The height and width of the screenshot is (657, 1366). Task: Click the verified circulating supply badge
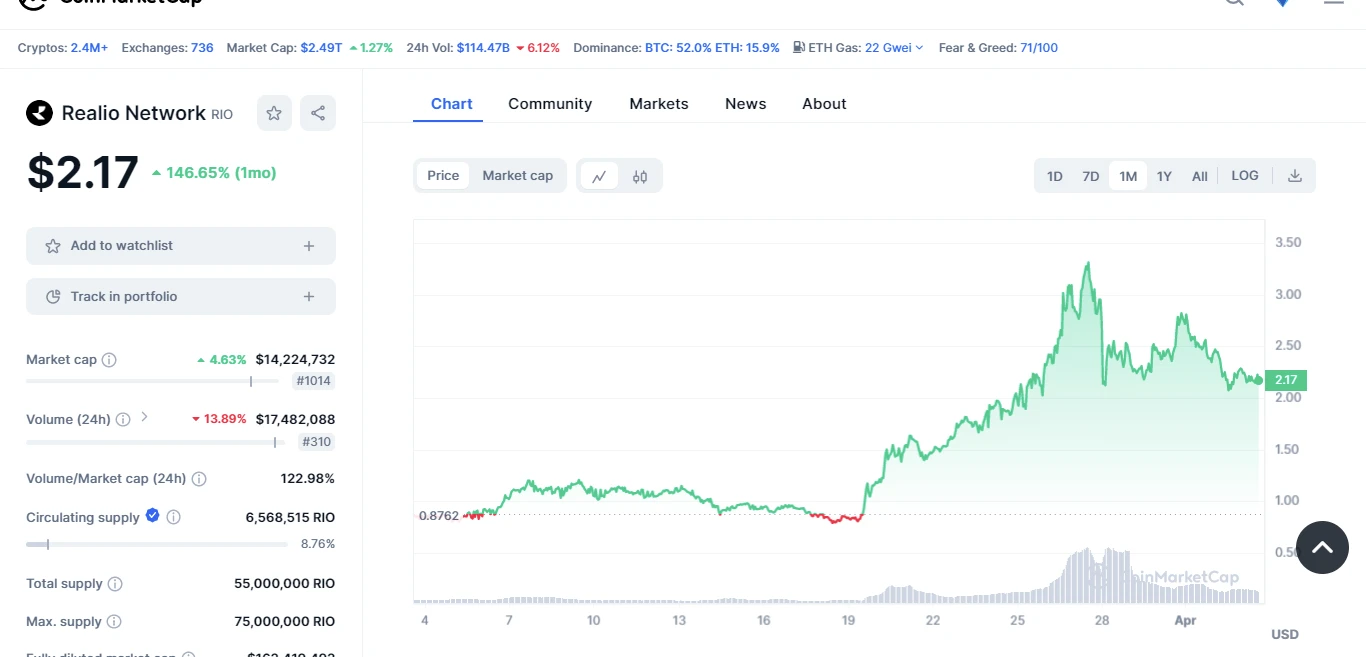[152, 515]
